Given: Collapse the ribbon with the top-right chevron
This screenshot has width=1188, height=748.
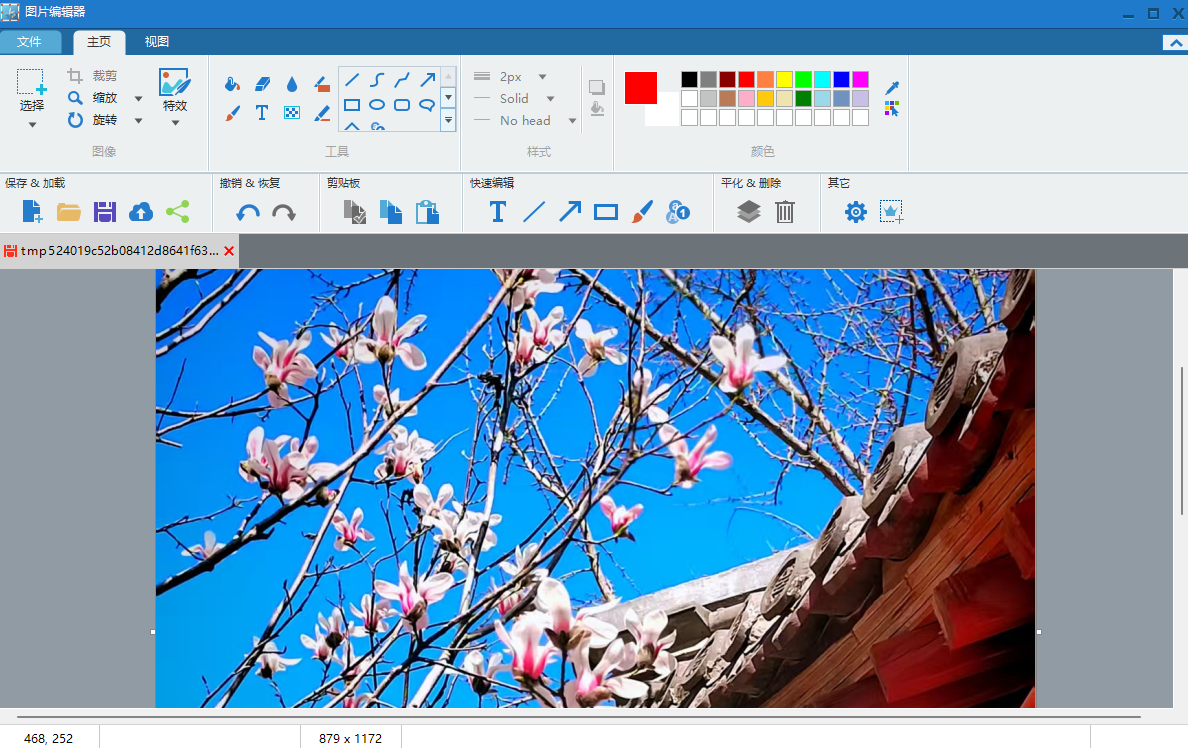Looking at the screenshot, I should pyautogui.click(x=1174, y=43).
